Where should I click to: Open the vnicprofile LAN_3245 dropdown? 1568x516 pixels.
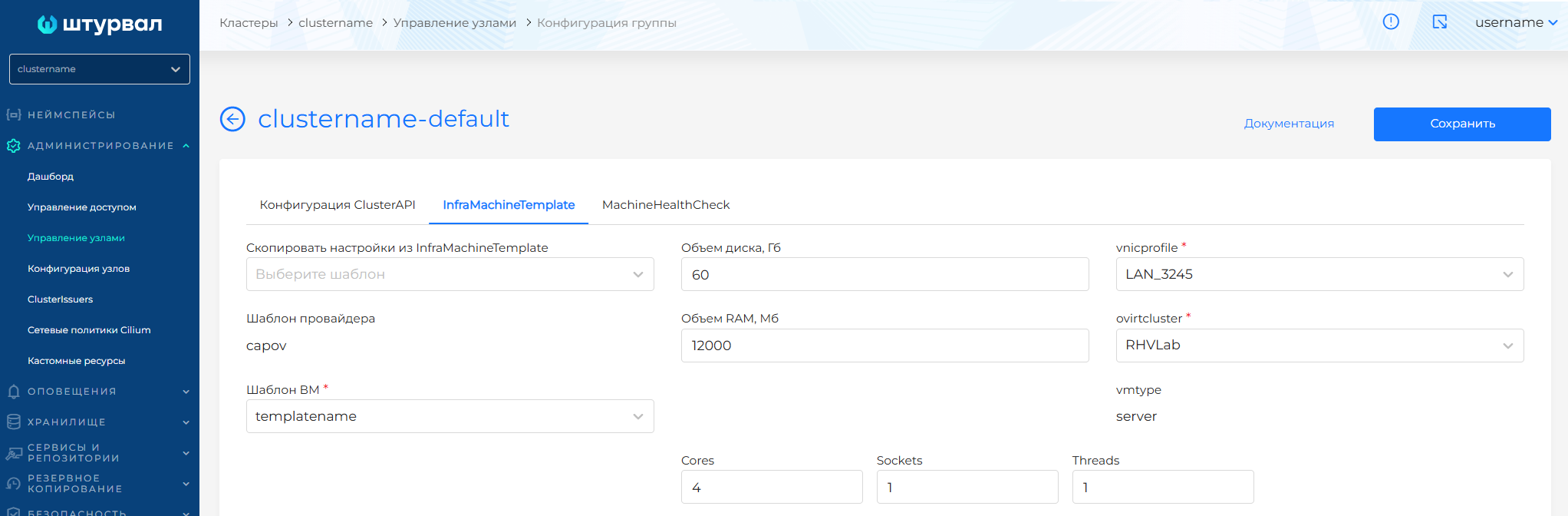pyautogui.click(x=1319, y=275)
